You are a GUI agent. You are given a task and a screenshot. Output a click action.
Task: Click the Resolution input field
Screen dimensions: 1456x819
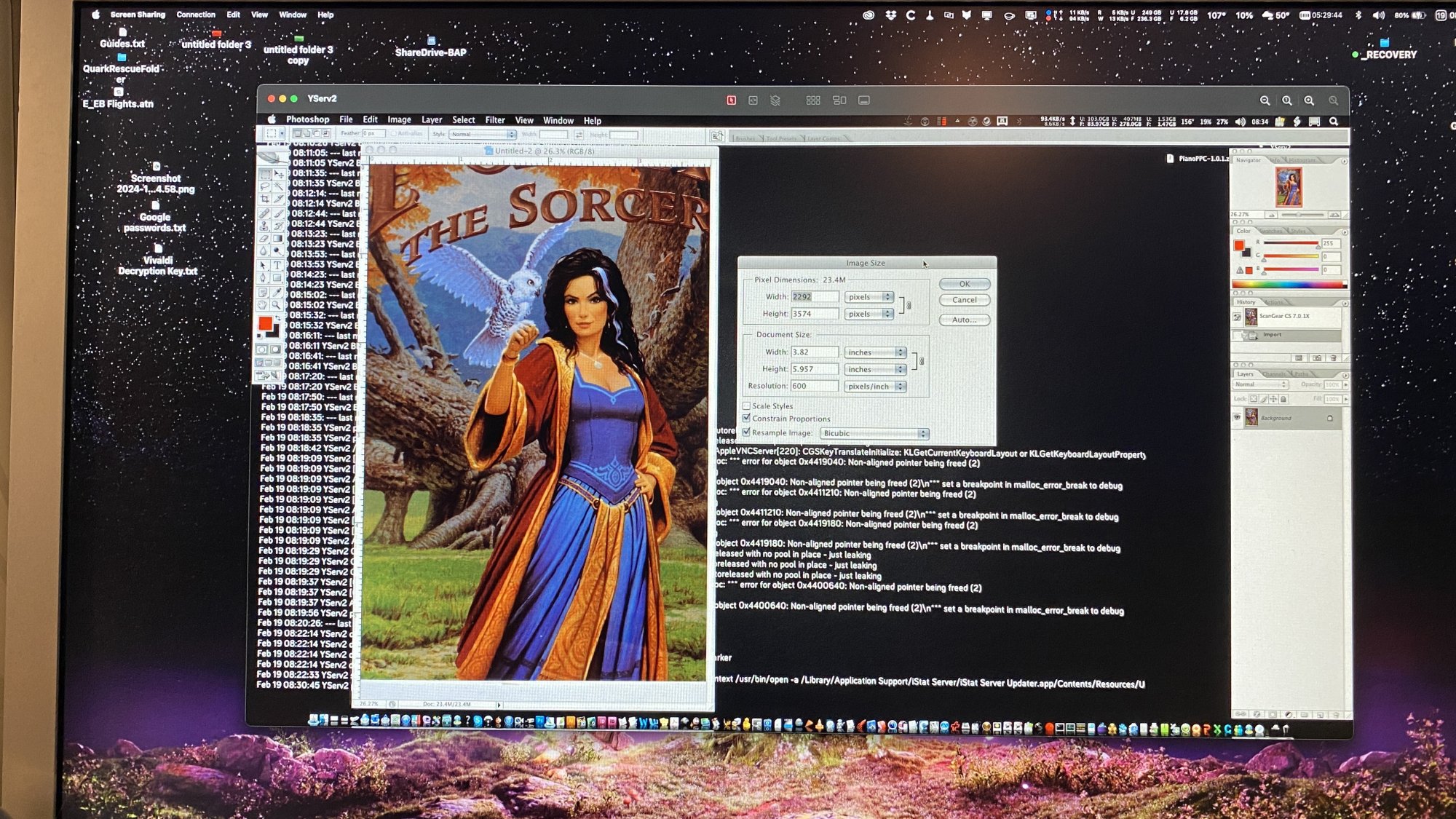(814, 386)
